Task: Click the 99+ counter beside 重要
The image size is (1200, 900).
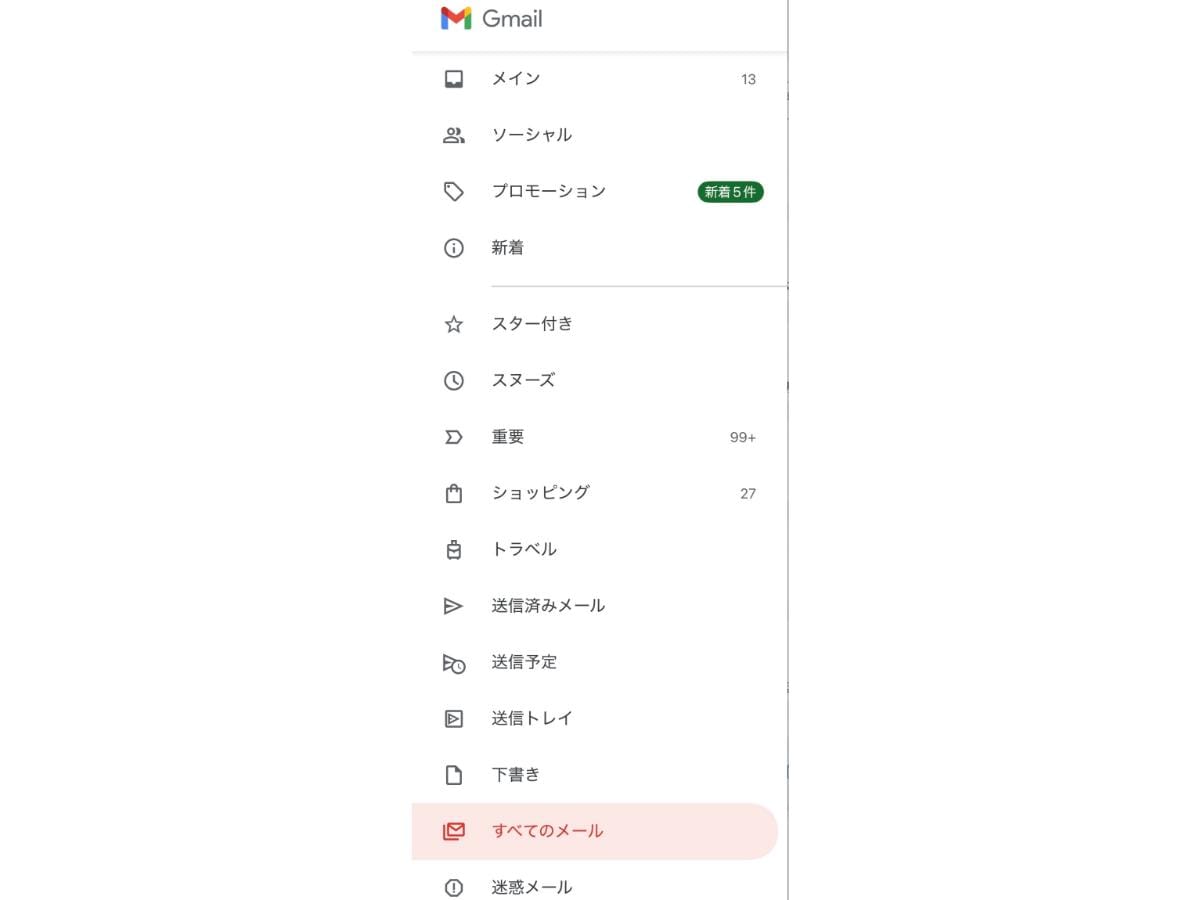Action: click(x=741, y=436)
